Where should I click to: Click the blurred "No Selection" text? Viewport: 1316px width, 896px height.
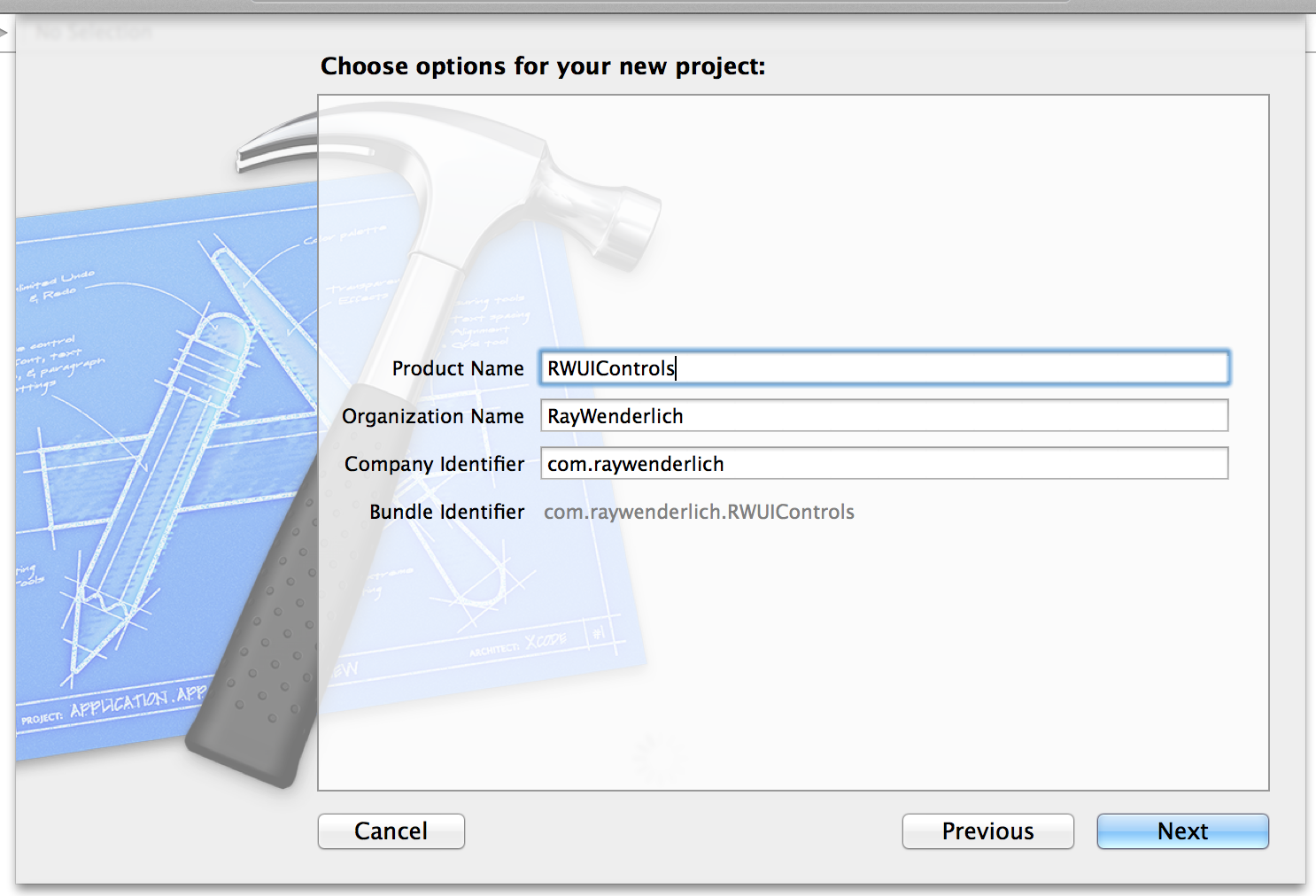coord(93,32)
